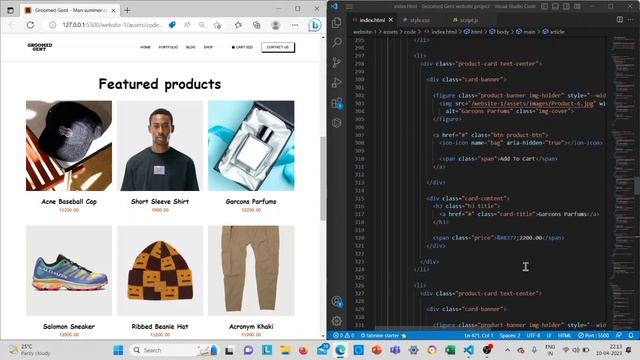Viewport: 640px width, 360px height.
Task: Click BLOG nav link
Action: [191, 47]
